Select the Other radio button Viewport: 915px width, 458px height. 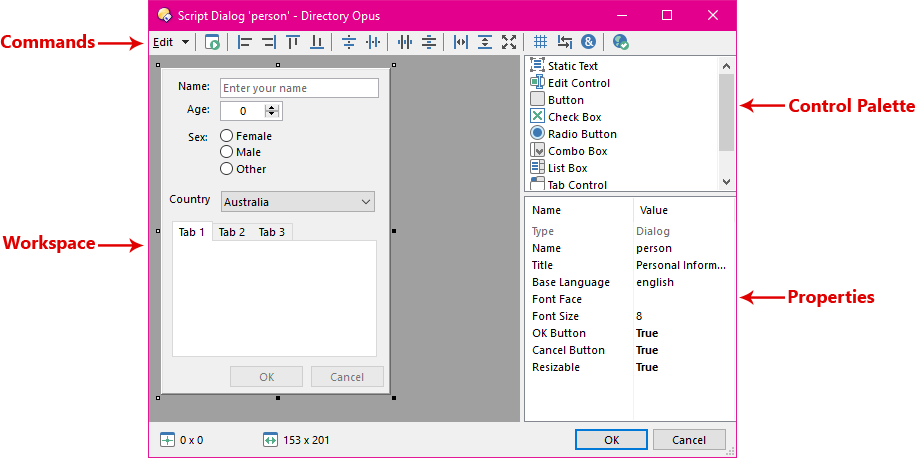[x=227, y=169]
